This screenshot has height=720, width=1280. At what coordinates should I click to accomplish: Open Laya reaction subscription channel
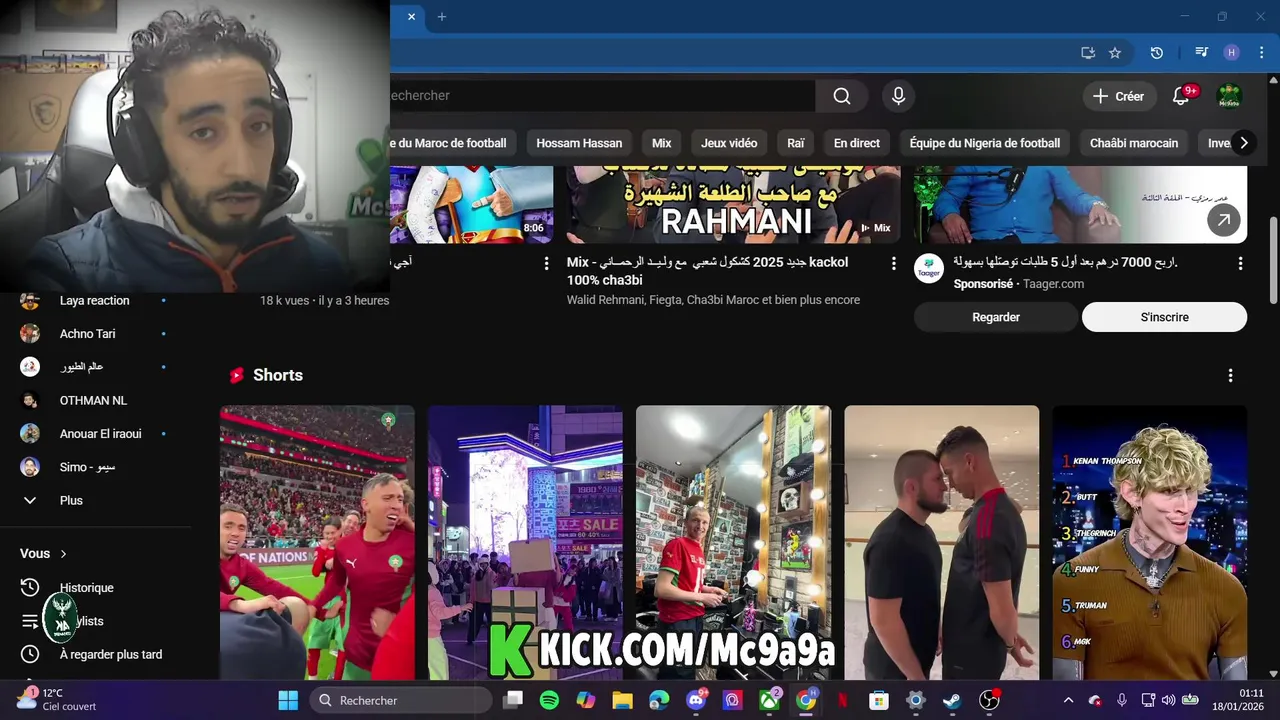94,300
